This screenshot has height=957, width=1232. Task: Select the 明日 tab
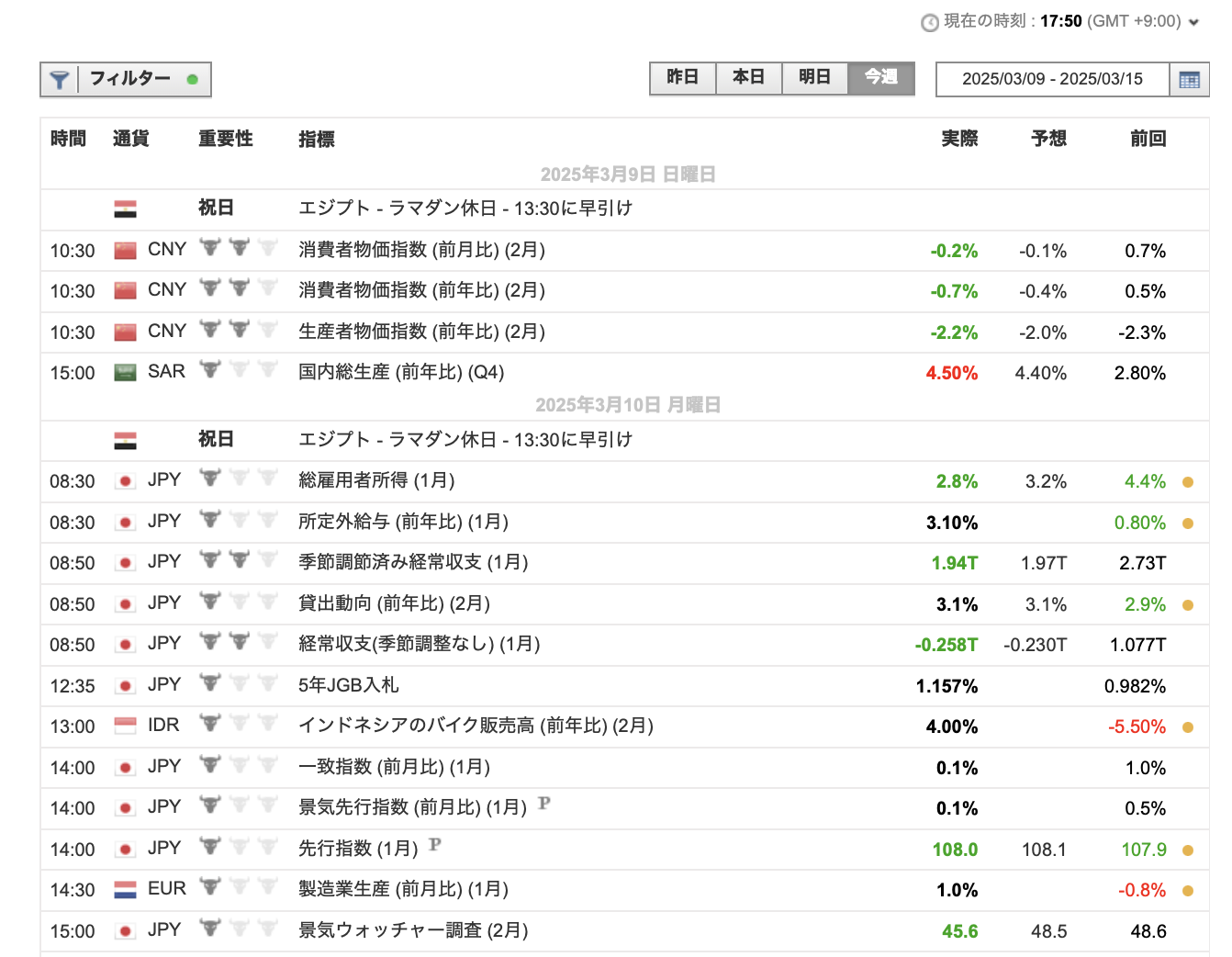[814, 77]
